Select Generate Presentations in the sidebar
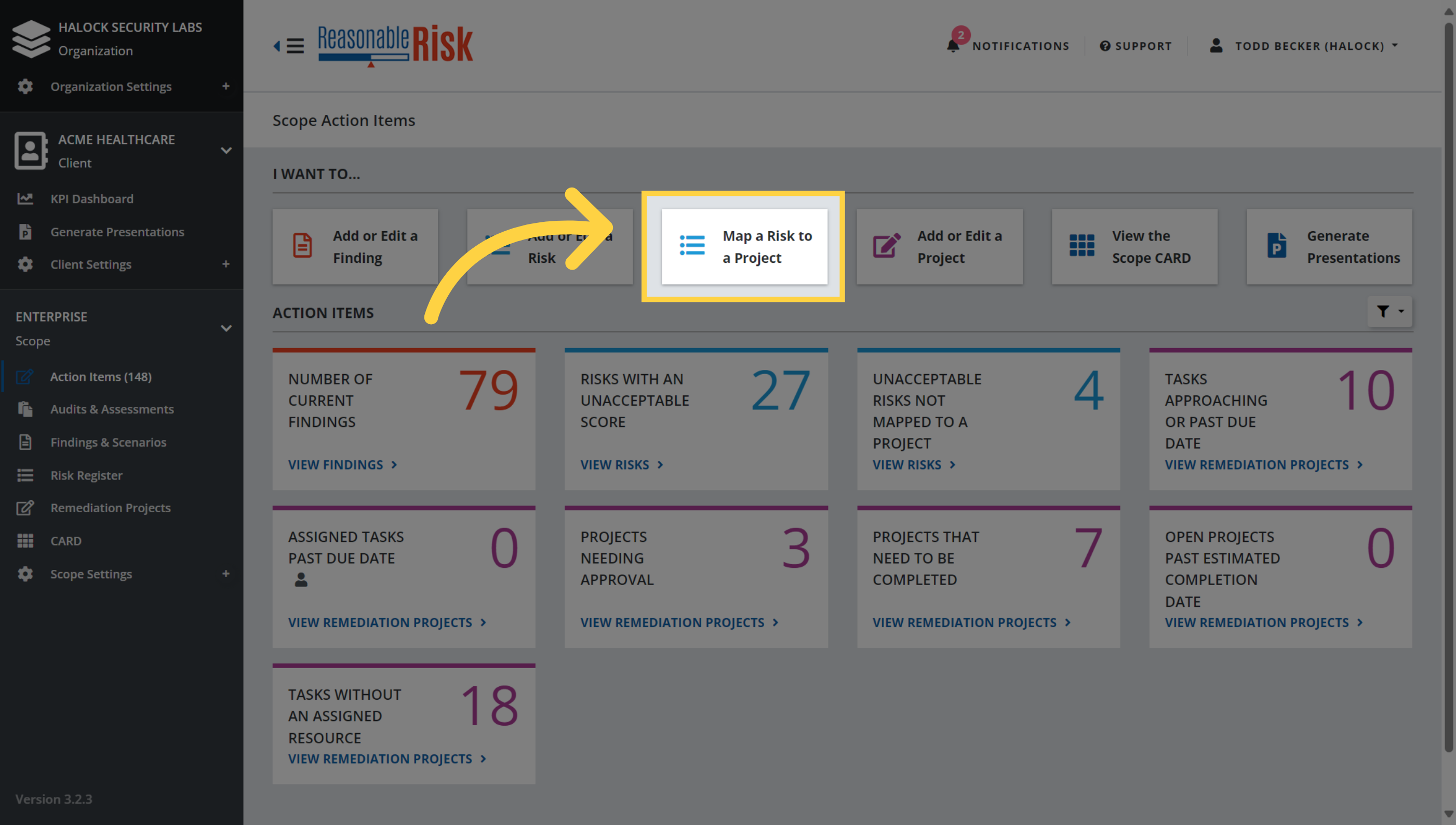The width and height of the screenshot is (1456, 825). pyautogui.click(x=117, y=232)
